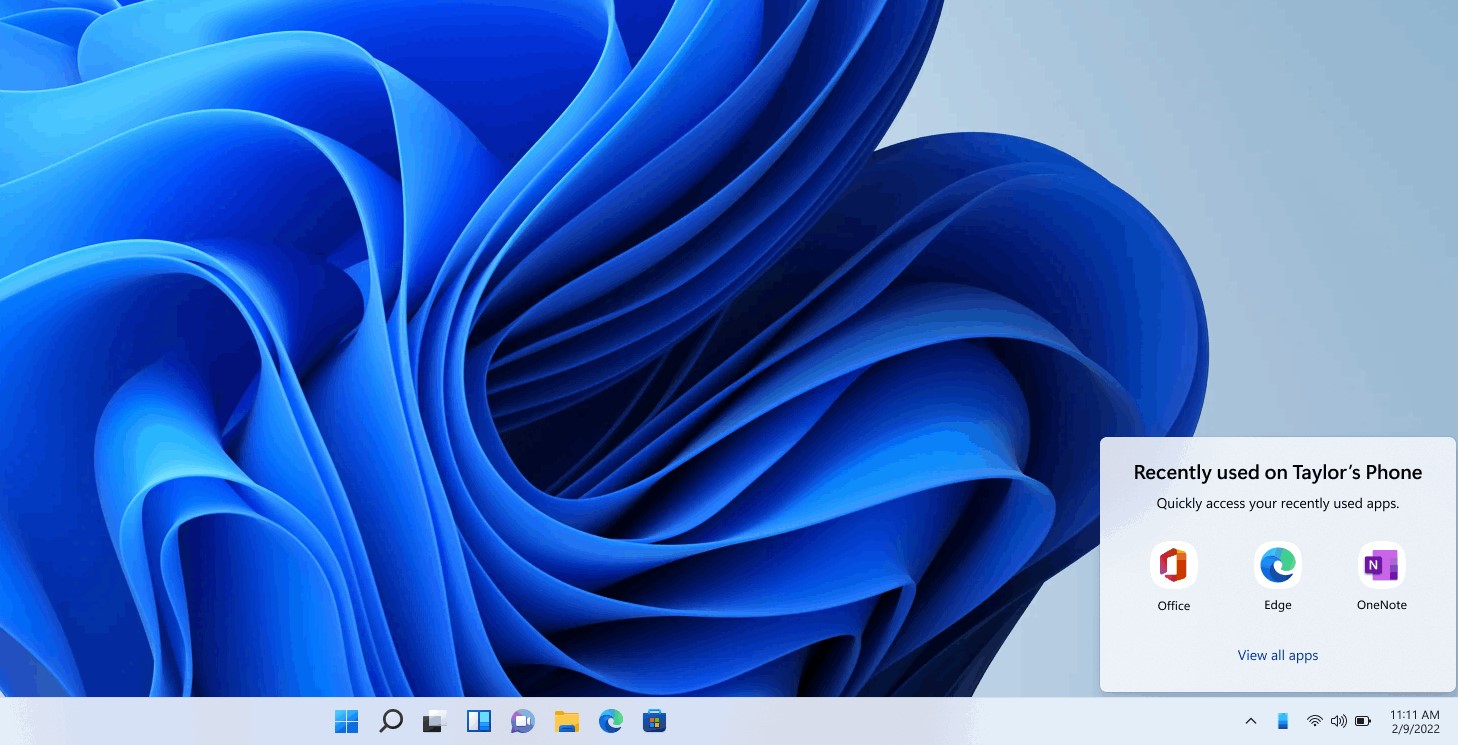Click the Office label under its icon
This screenshot has width=1458, height=745.
[1174, 606]
